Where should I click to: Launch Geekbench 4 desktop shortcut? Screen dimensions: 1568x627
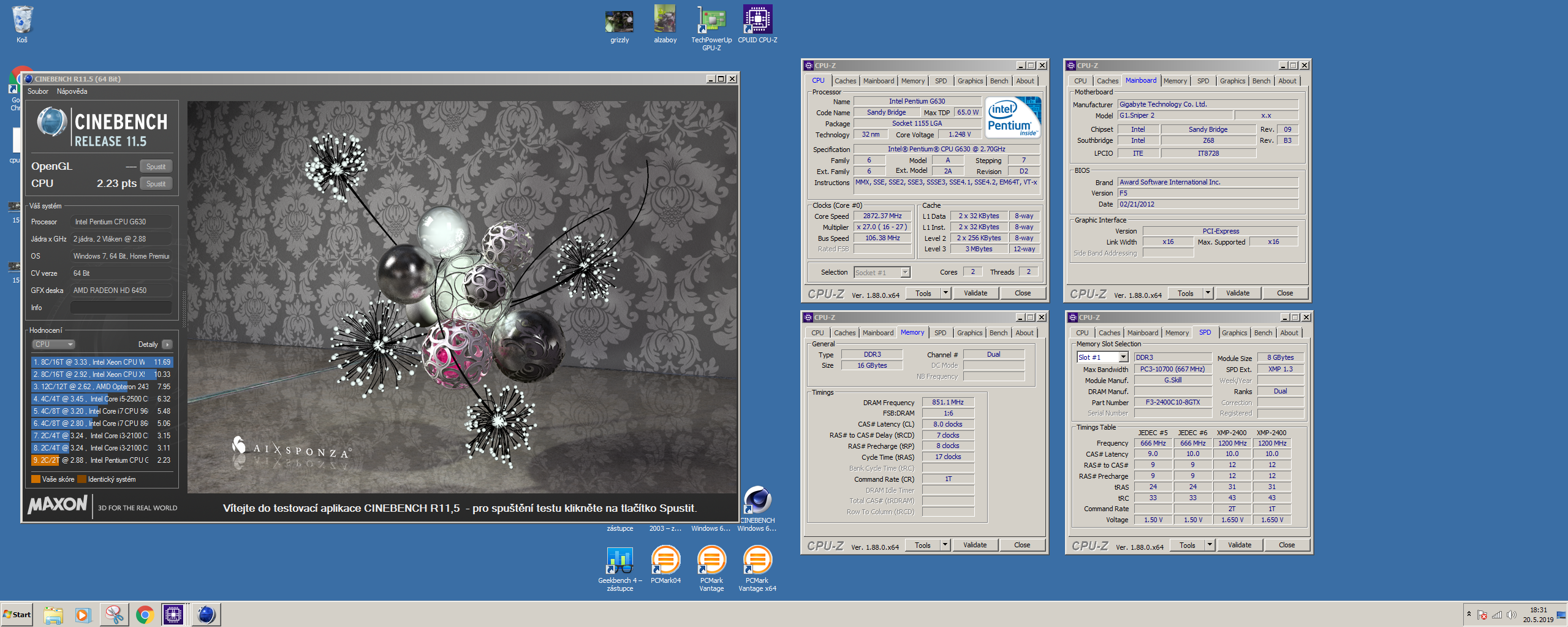tap(619, 568)
